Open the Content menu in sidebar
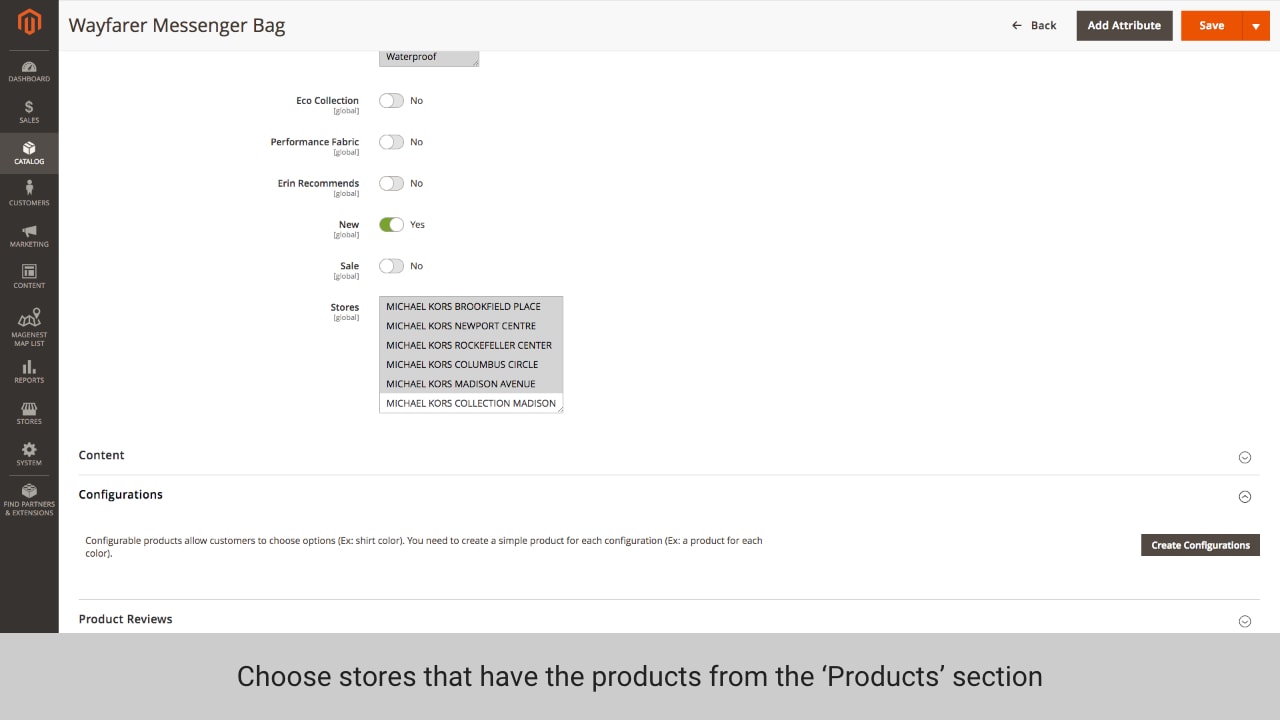Viewport: 1280px width, 720px height. pos(29,276)
